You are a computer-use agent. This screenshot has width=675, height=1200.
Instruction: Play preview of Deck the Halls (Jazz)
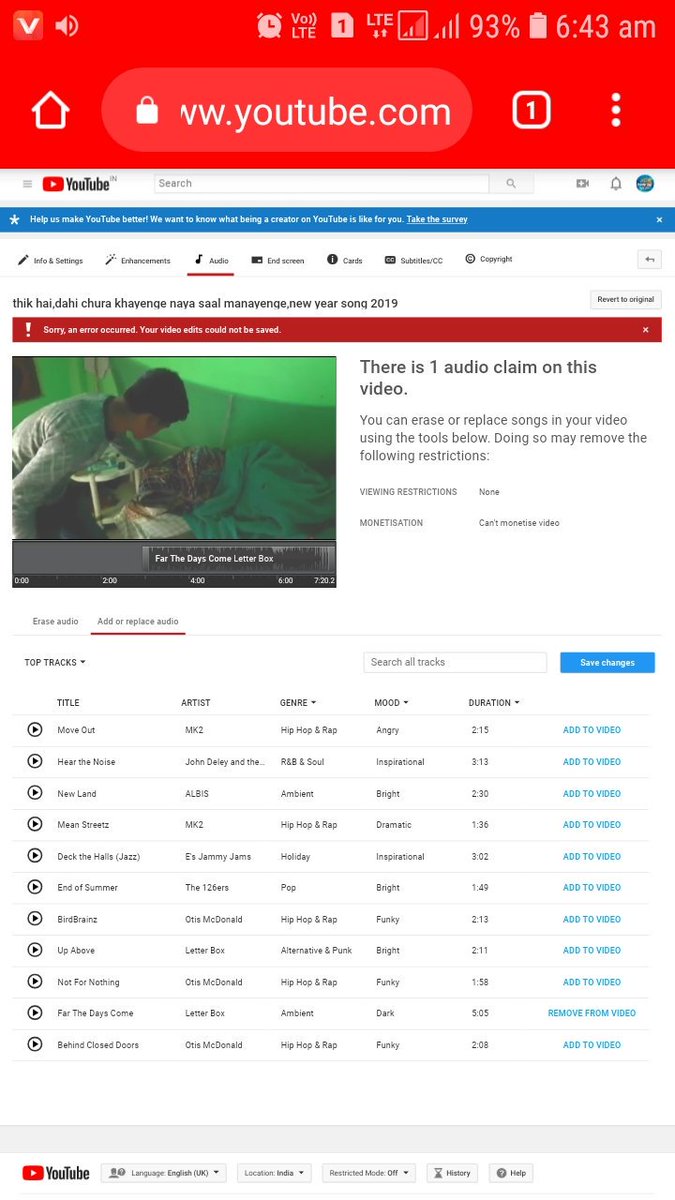coord(35,856)
